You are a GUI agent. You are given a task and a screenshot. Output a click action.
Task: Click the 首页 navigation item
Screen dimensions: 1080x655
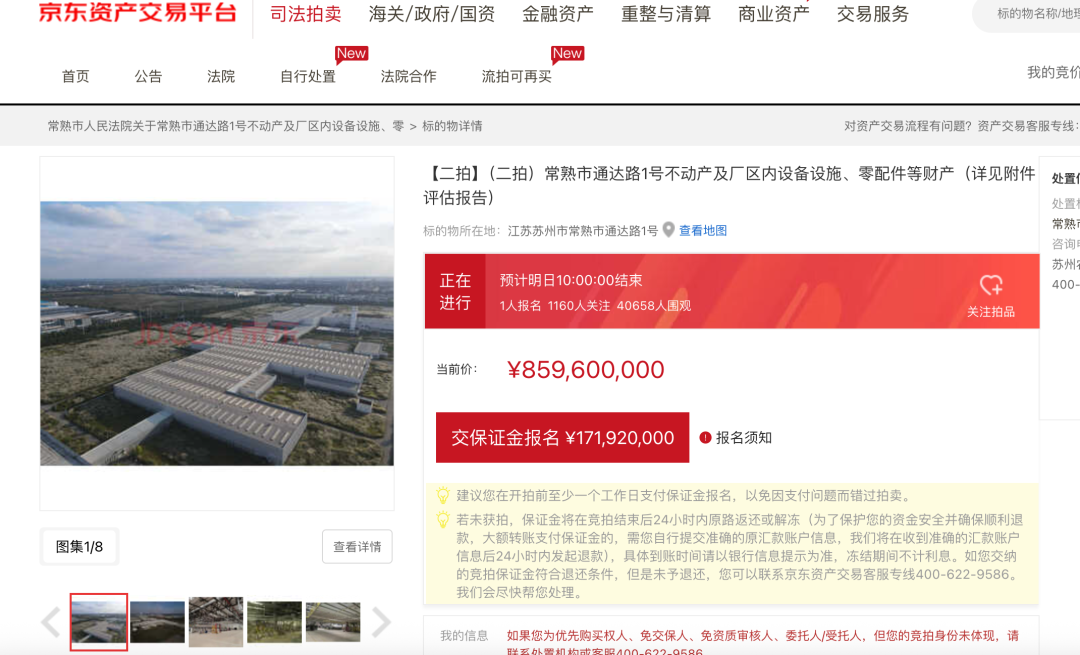[75, 75]
